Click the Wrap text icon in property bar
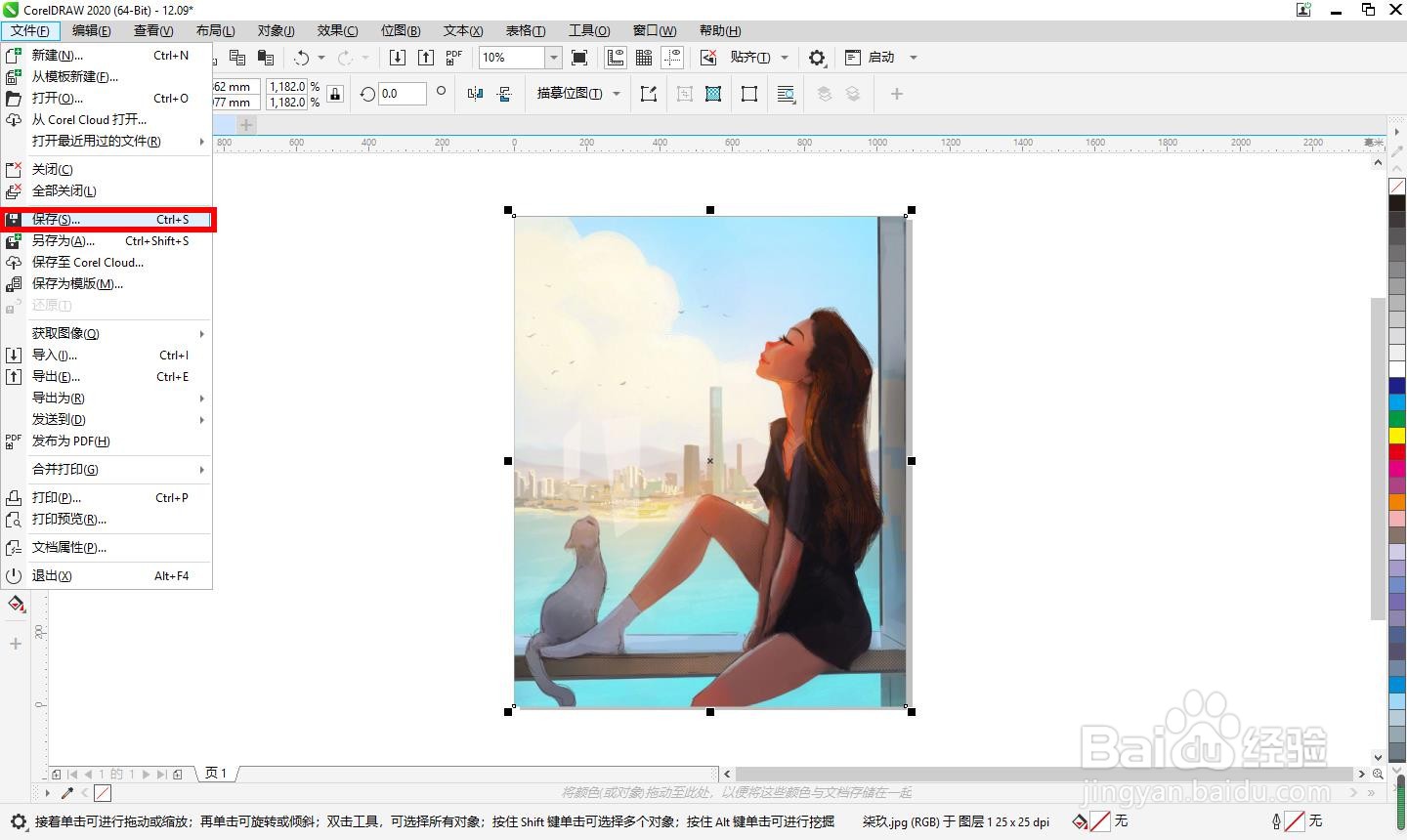The height and width of the screenshot is (840, 1407). (x=786, y=94)
